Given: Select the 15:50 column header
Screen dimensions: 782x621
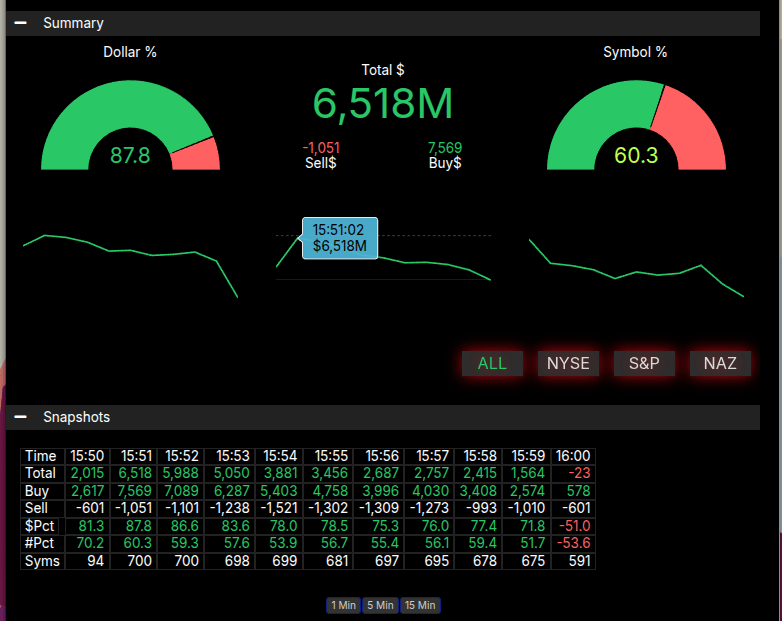Looking at the screenshot, I should pos(87,456).
